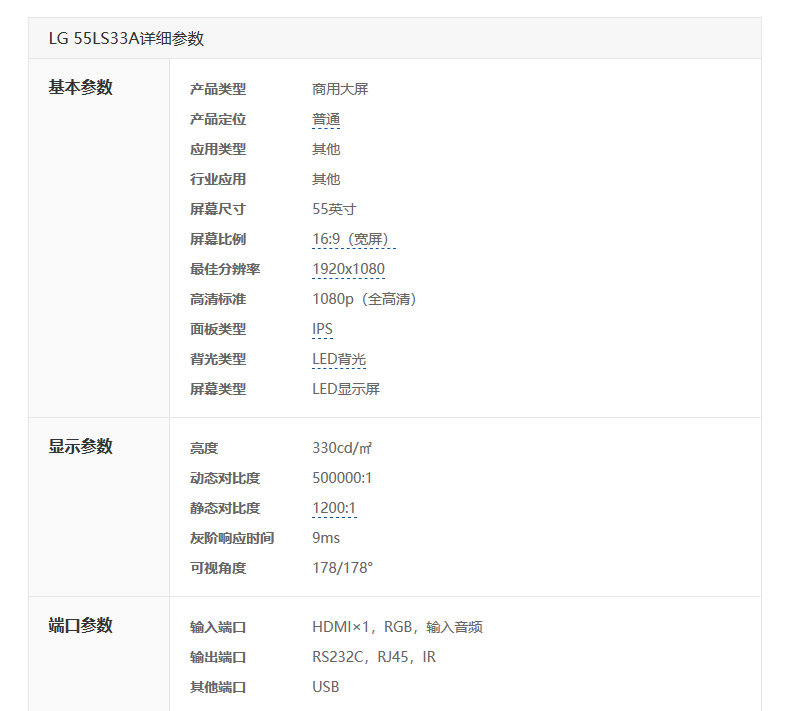This screenshot has height=711, width=790.
Task: Select the 'LG 55LS33A详细参数' heading
Action: coord(126,38)
